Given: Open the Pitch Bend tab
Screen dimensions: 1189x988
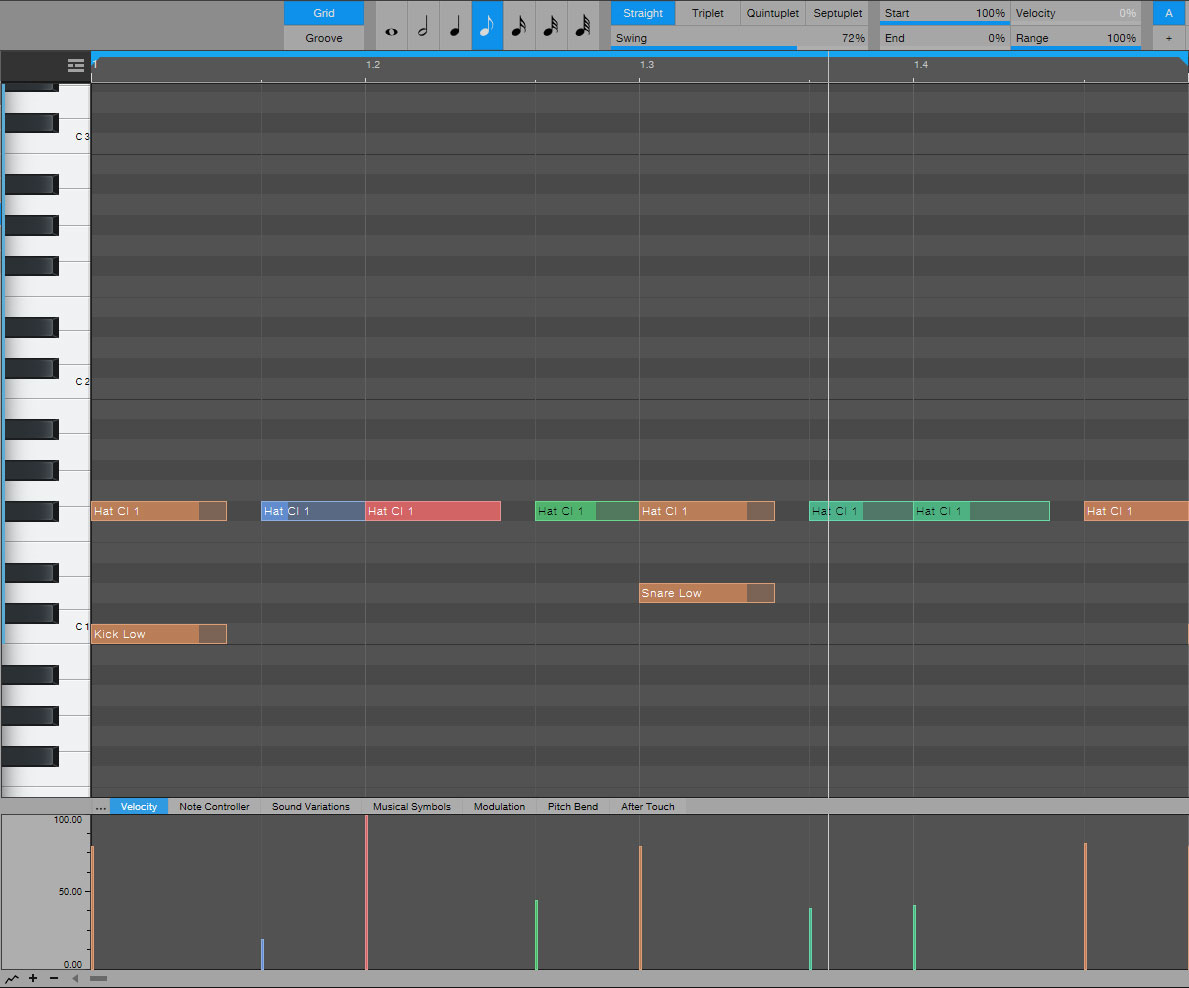Looking at the screenshot, I should (573, 807).
